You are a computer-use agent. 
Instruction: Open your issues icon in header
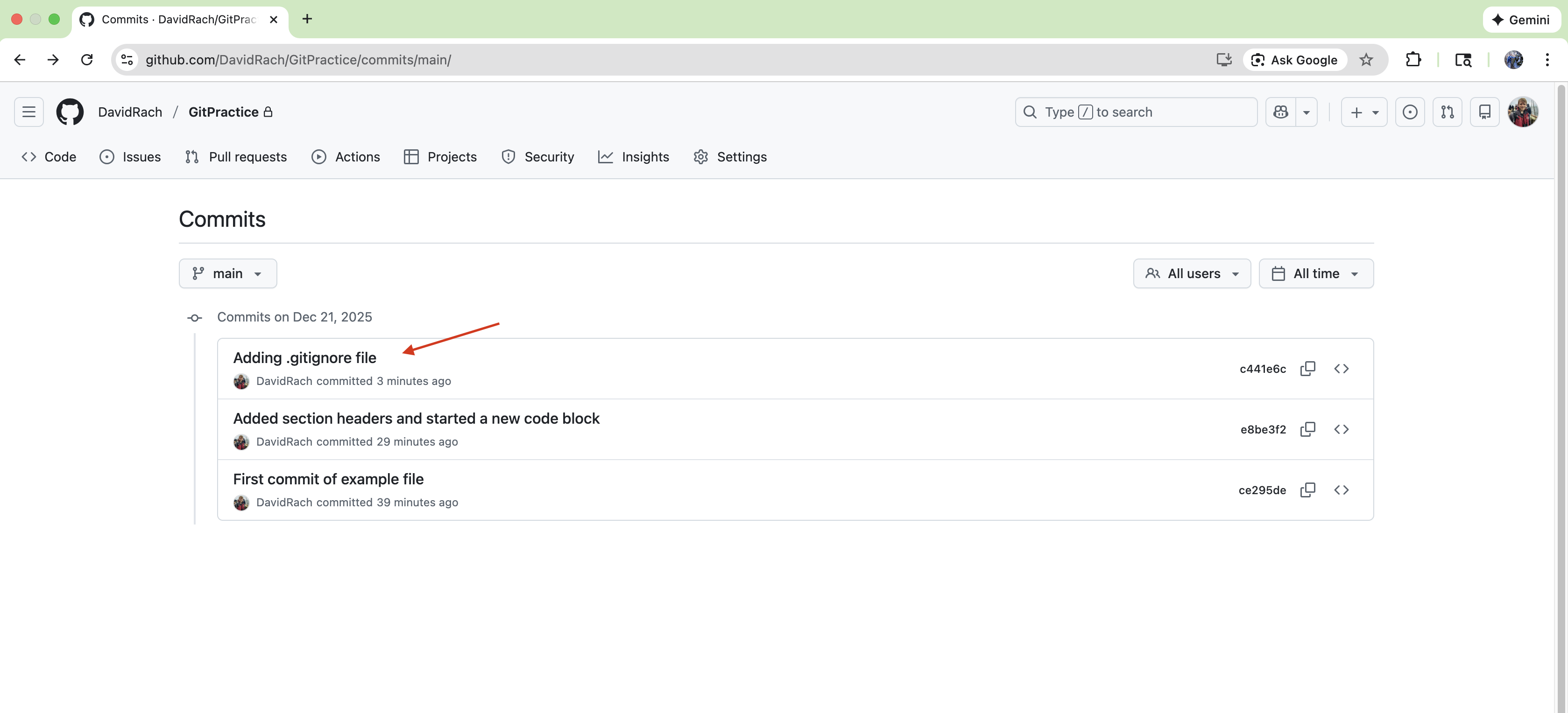click(1410, 112)
